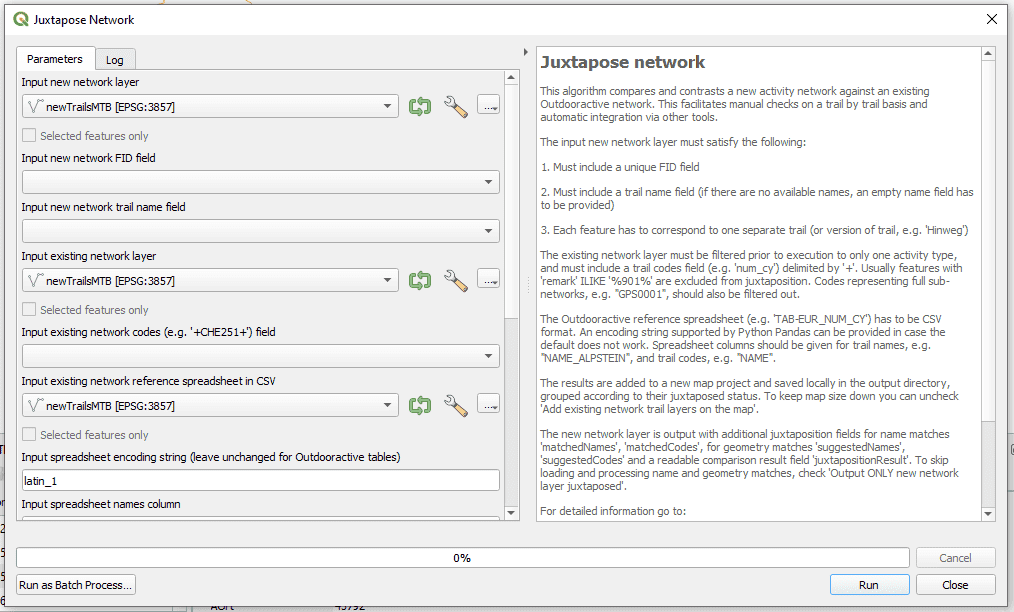Browse file for existing network layer
This screenshot has height=612, width=1014.
pyautogui.click(x=488, y=279)
